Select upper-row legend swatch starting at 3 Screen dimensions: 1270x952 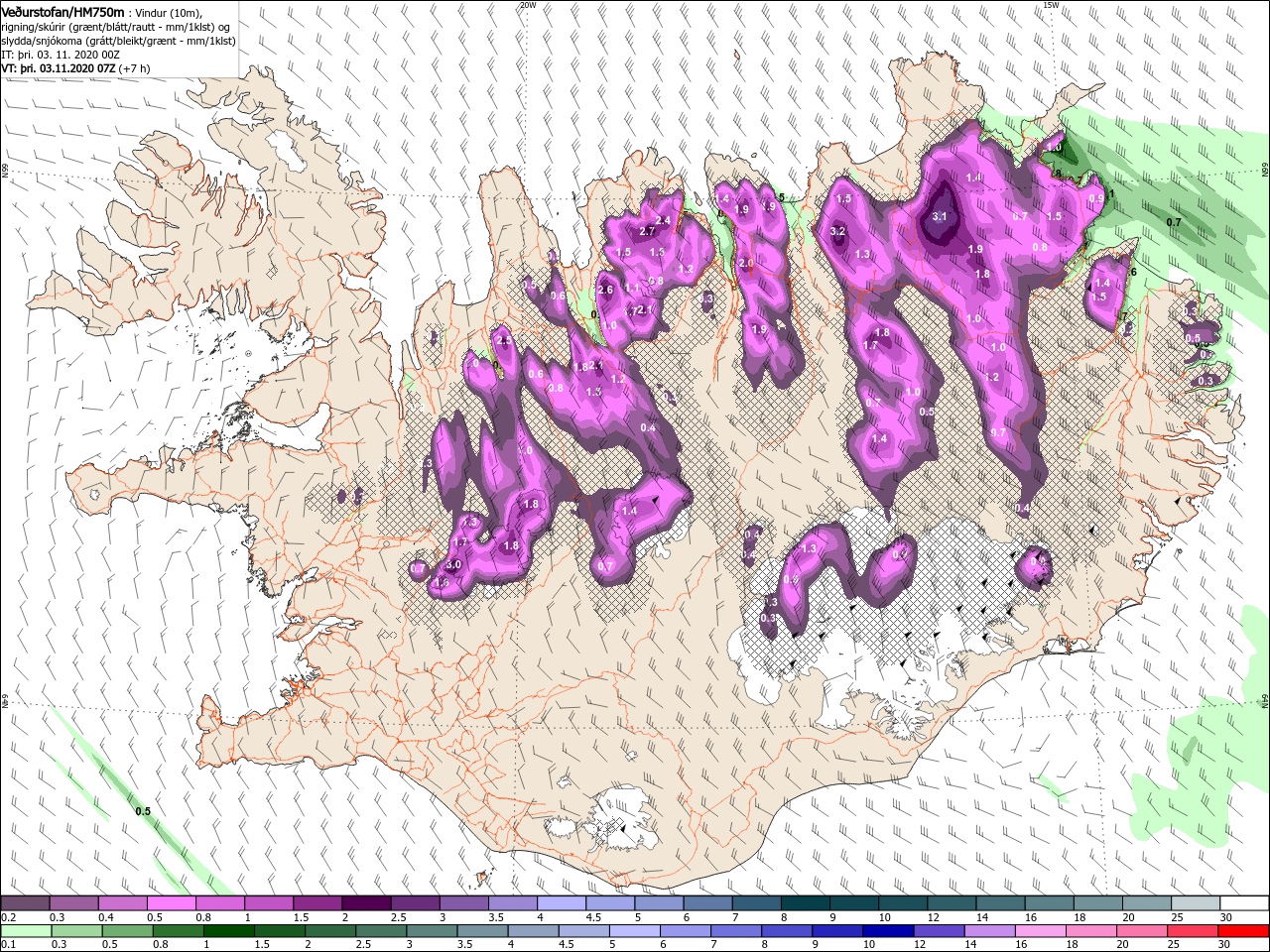coord(463,903)
